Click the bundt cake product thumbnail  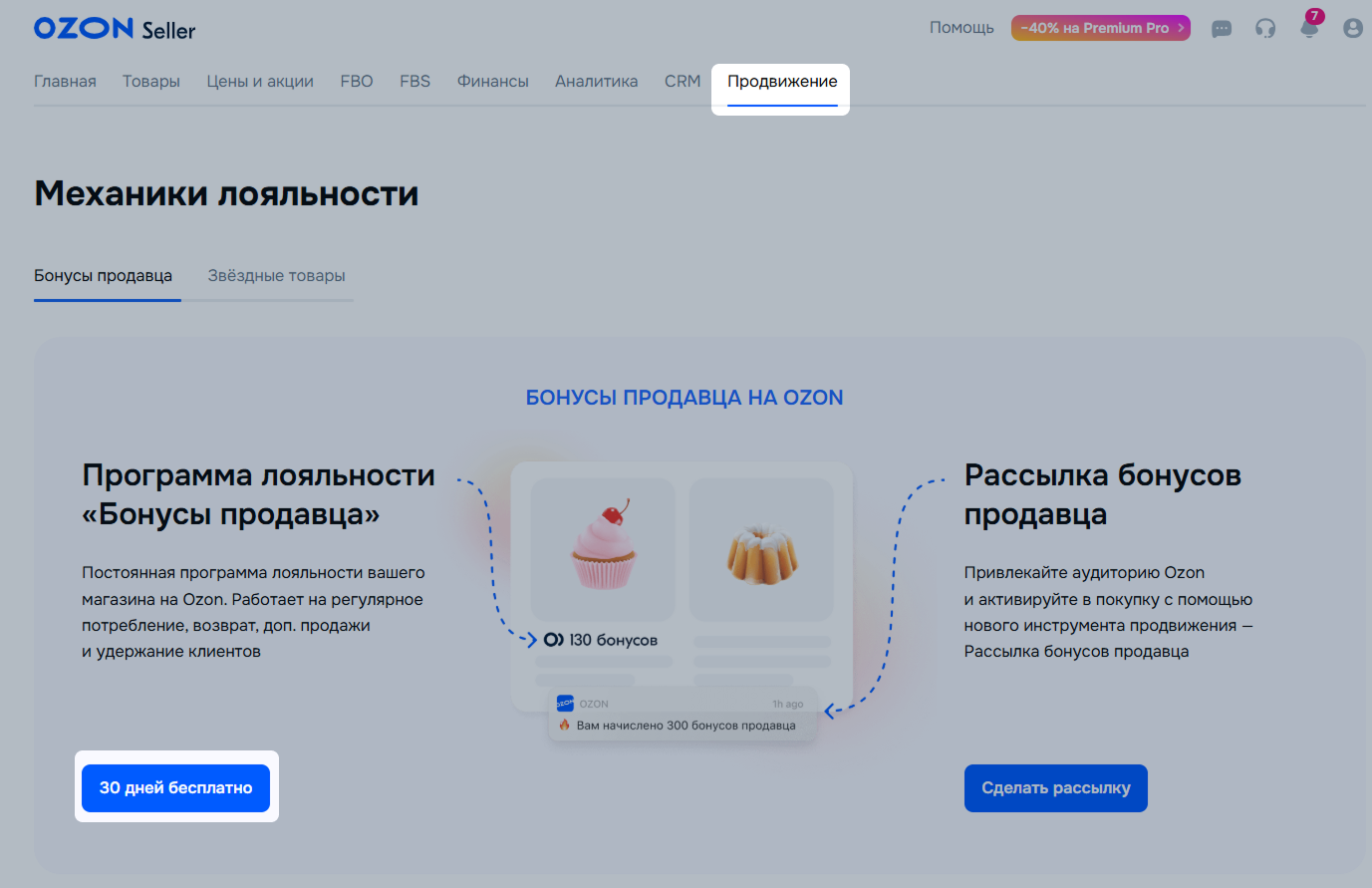761,549
